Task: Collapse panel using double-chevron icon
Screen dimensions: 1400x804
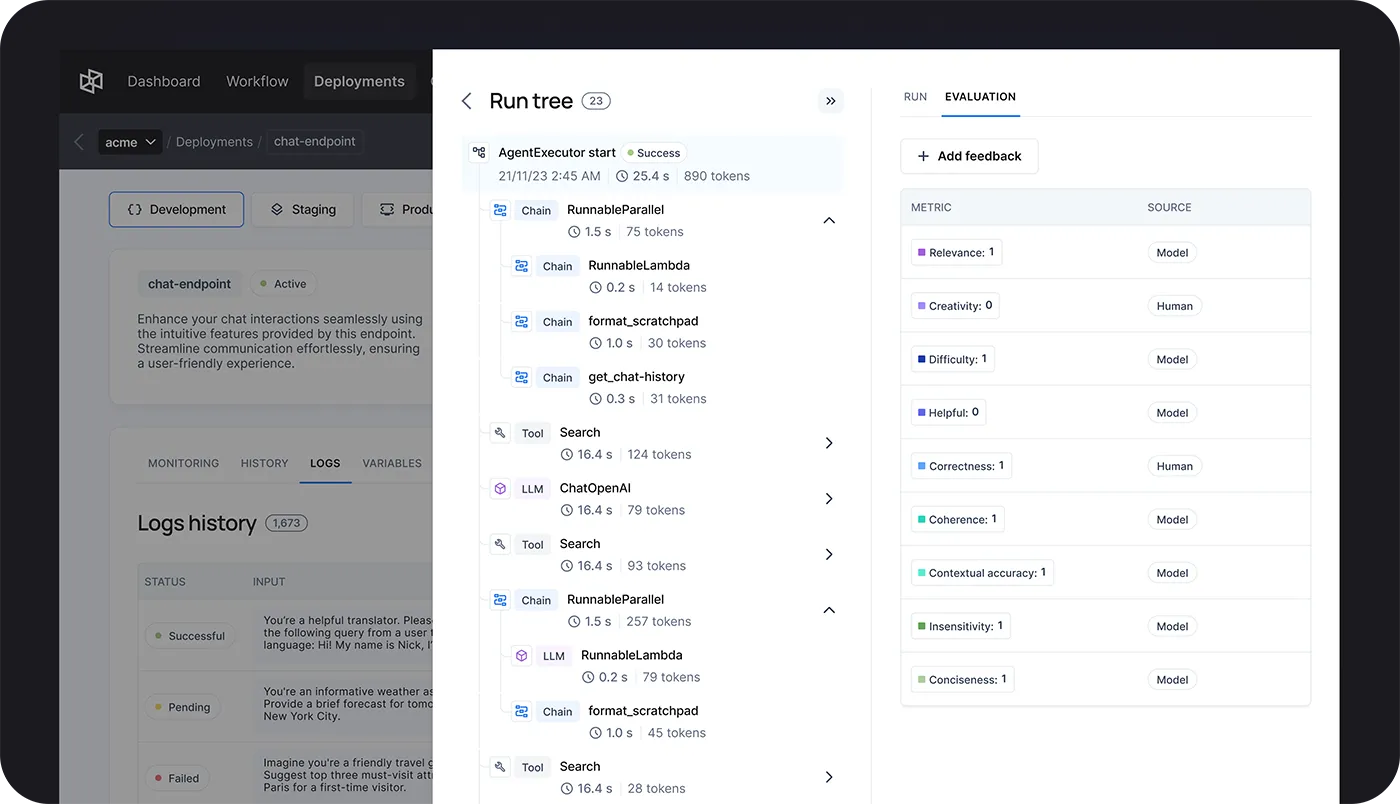Action: pos(830,101)
